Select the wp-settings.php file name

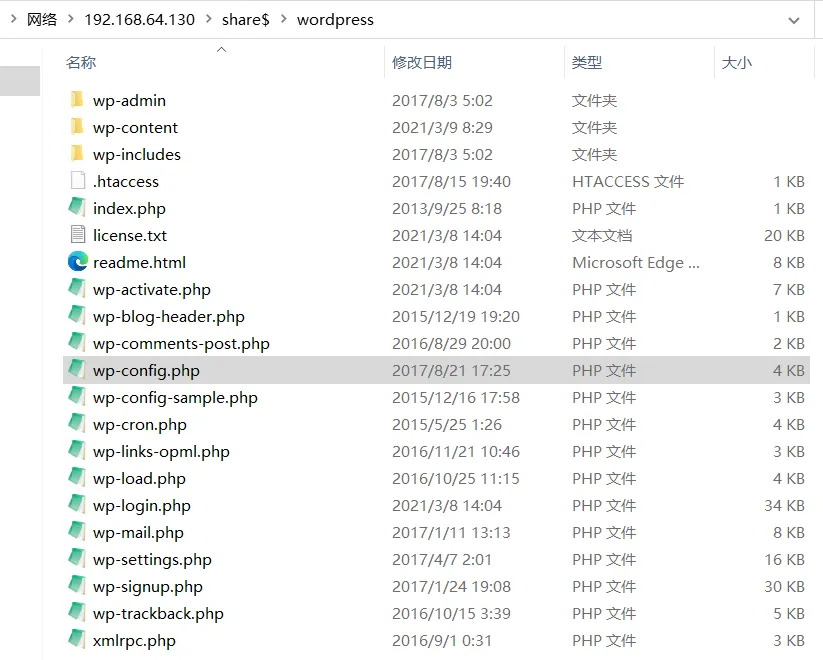point(152,560)
